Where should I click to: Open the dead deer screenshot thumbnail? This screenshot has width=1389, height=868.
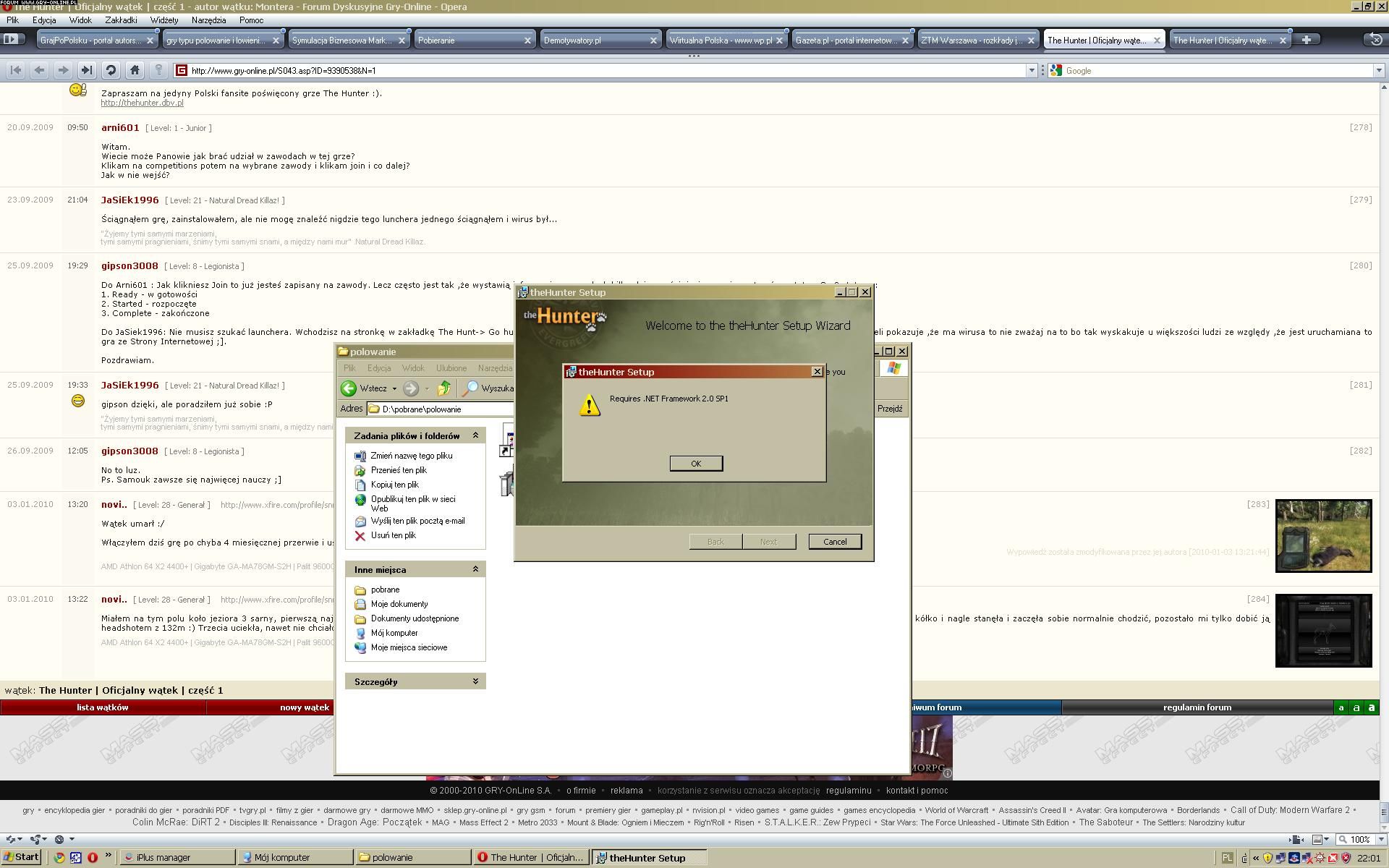click(x=1323, y=536)
